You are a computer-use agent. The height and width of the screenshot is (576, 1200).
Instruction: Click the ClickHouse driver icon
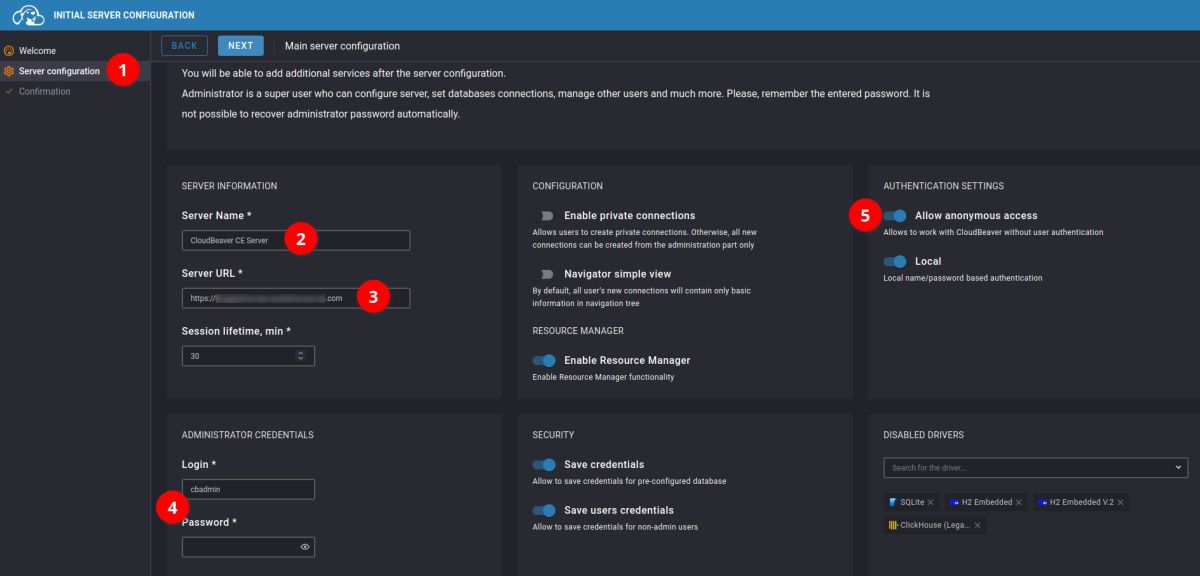coord(893,525)
